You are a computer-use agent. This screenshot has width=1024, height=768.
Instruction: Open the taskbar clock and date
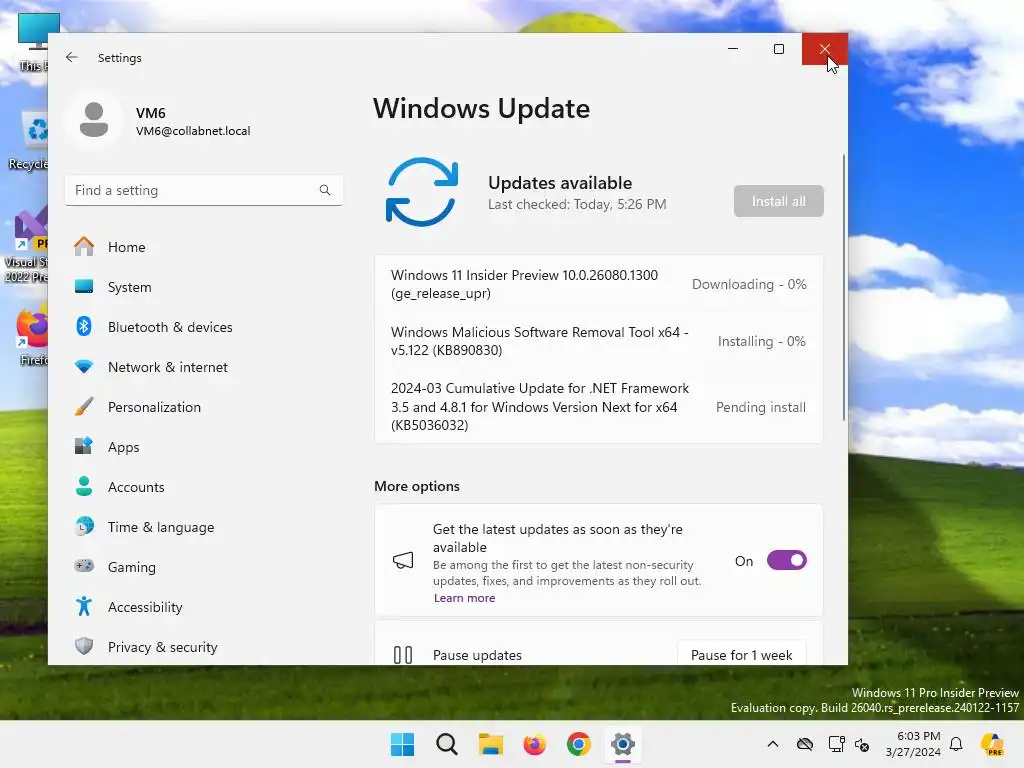913,744
